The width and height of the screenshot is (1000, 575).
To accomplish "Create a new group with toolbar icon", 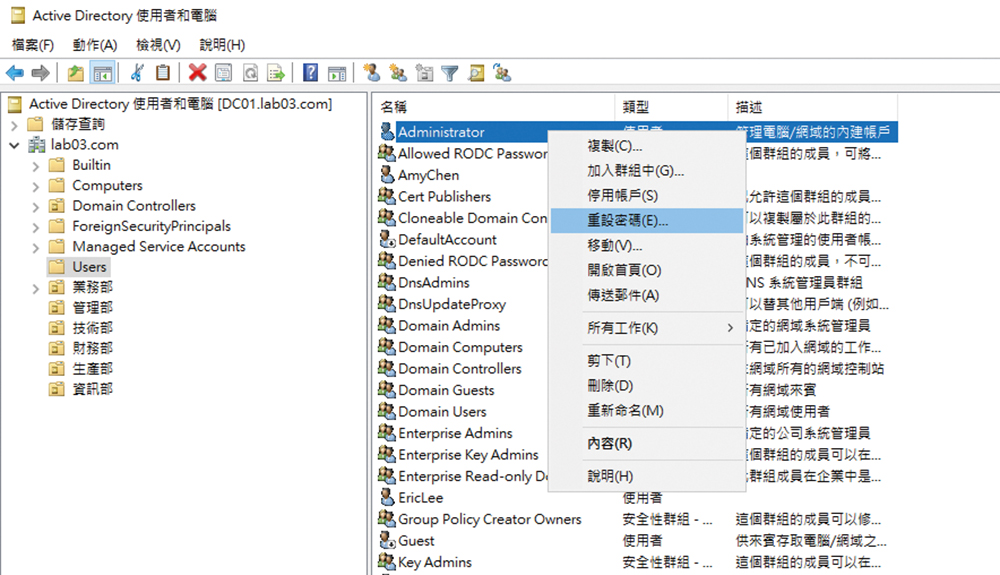I will (399, 73).
